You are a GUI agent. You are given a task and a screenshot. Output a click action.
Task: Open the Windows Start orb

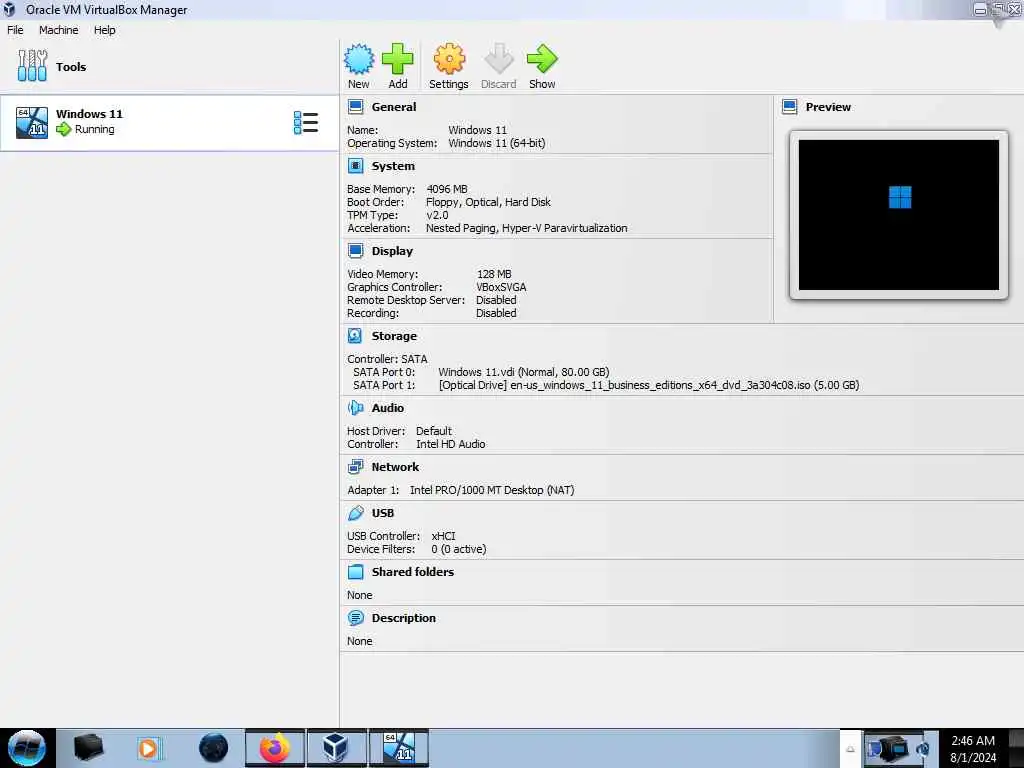pyautogui.click(x=27, y=748)
